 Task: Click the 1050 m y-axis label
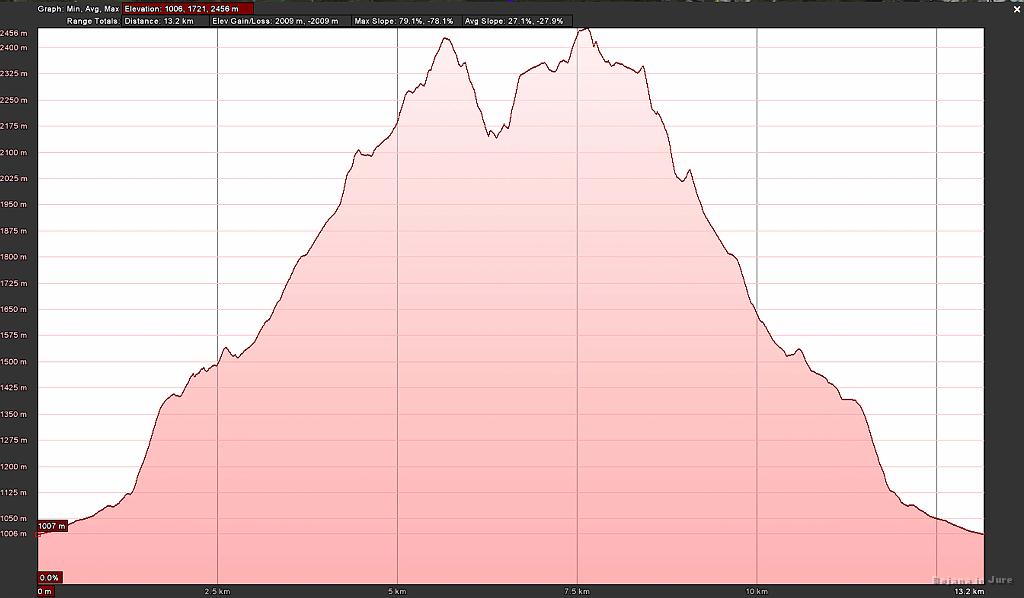point(14,518)
